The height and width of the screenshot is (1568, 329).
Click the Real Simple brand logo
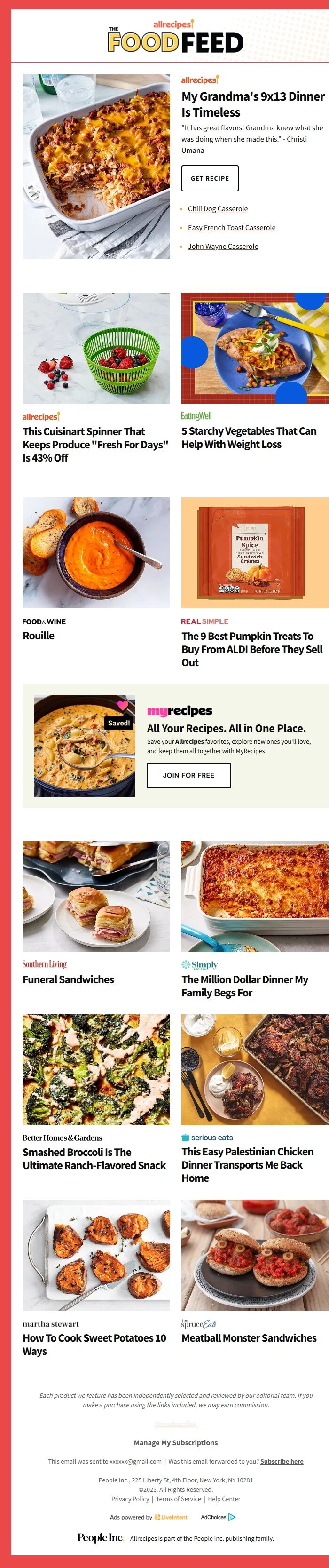tap(205, 621)
